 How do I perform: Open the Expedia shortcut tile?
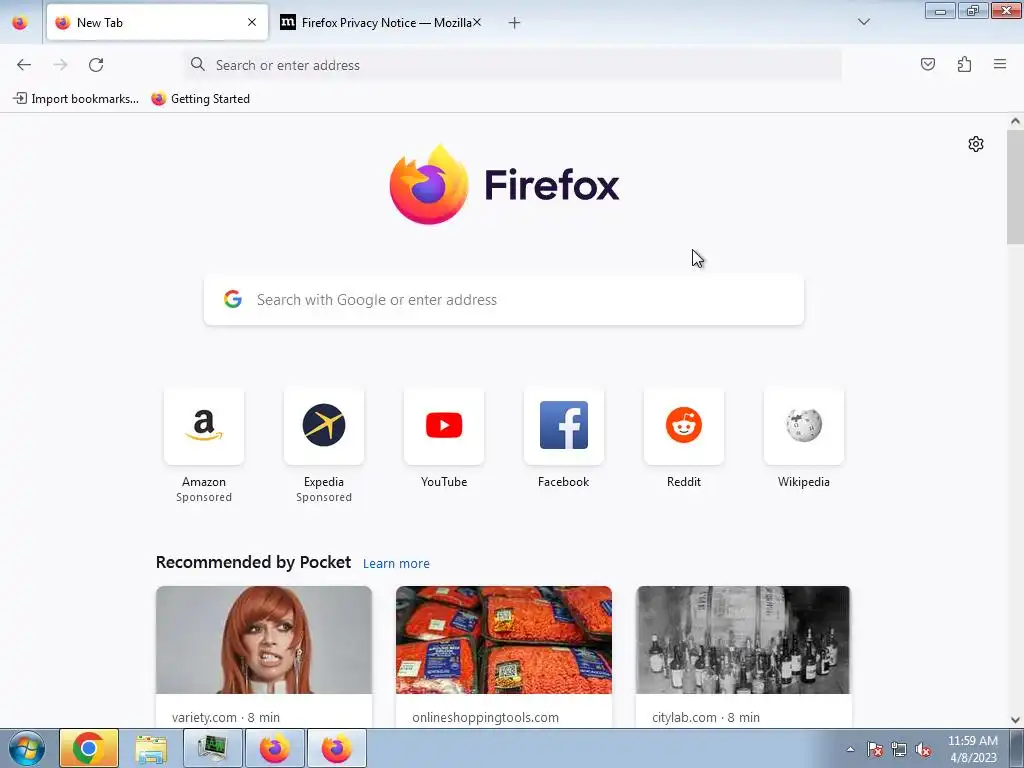pos(324,426)
